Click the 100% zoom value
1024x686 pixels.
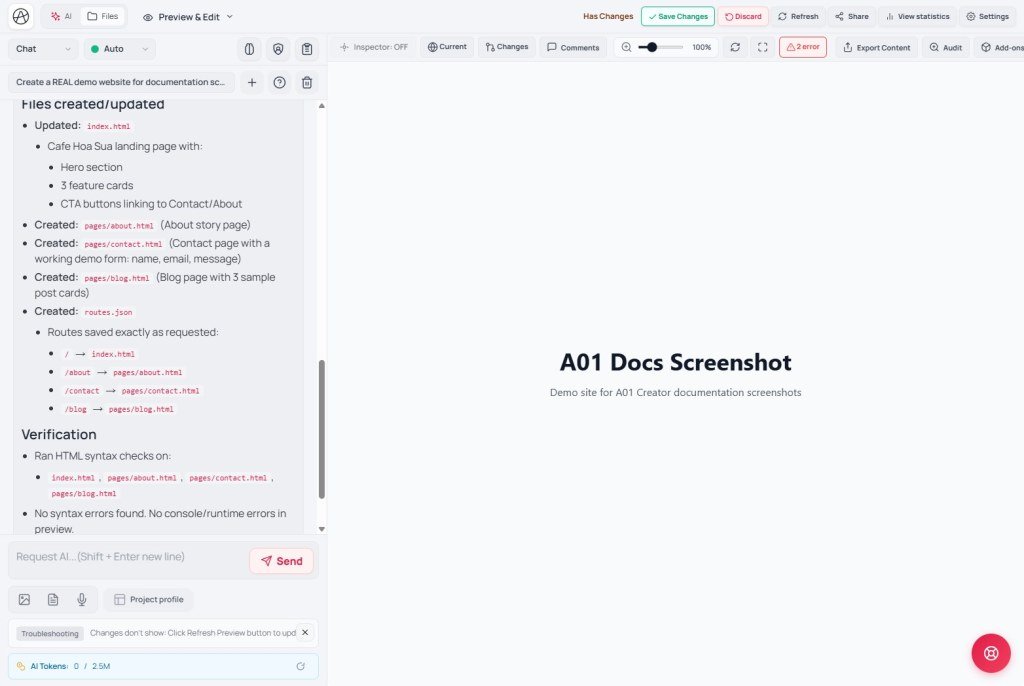coord(701,47)
